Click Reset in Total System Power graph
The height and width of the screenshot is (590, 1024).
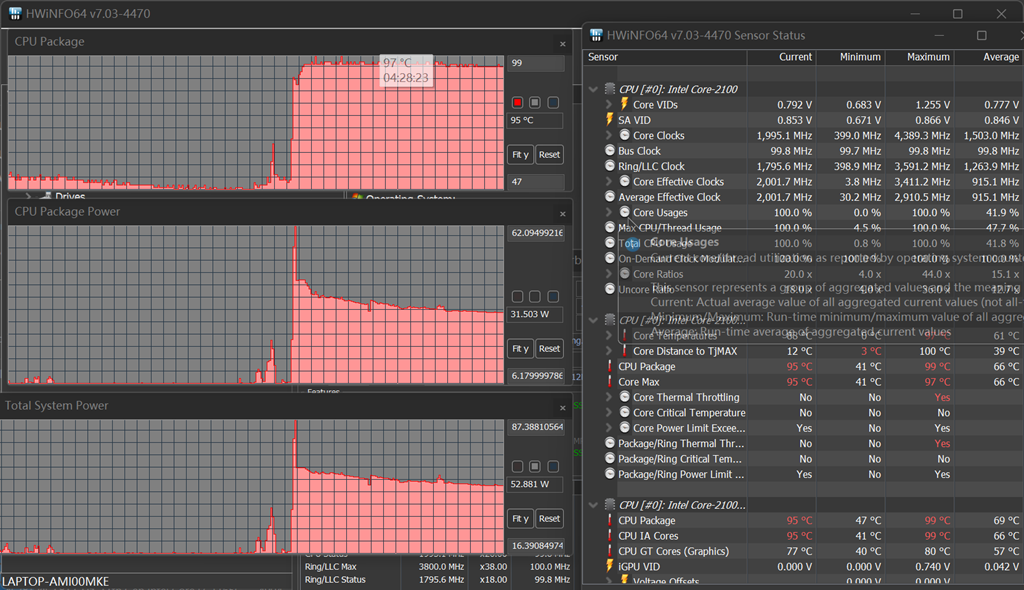click(549, 519)
